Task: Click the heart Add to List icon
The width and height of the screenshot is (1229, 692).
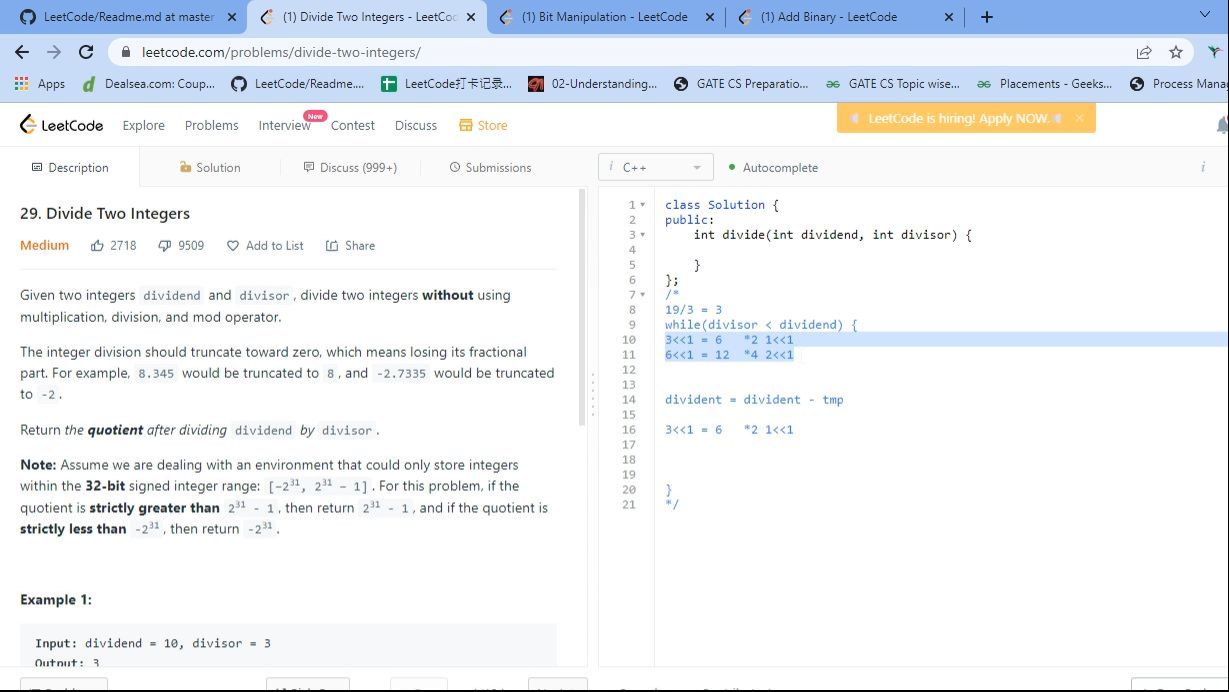Action: tap(233, 246)
